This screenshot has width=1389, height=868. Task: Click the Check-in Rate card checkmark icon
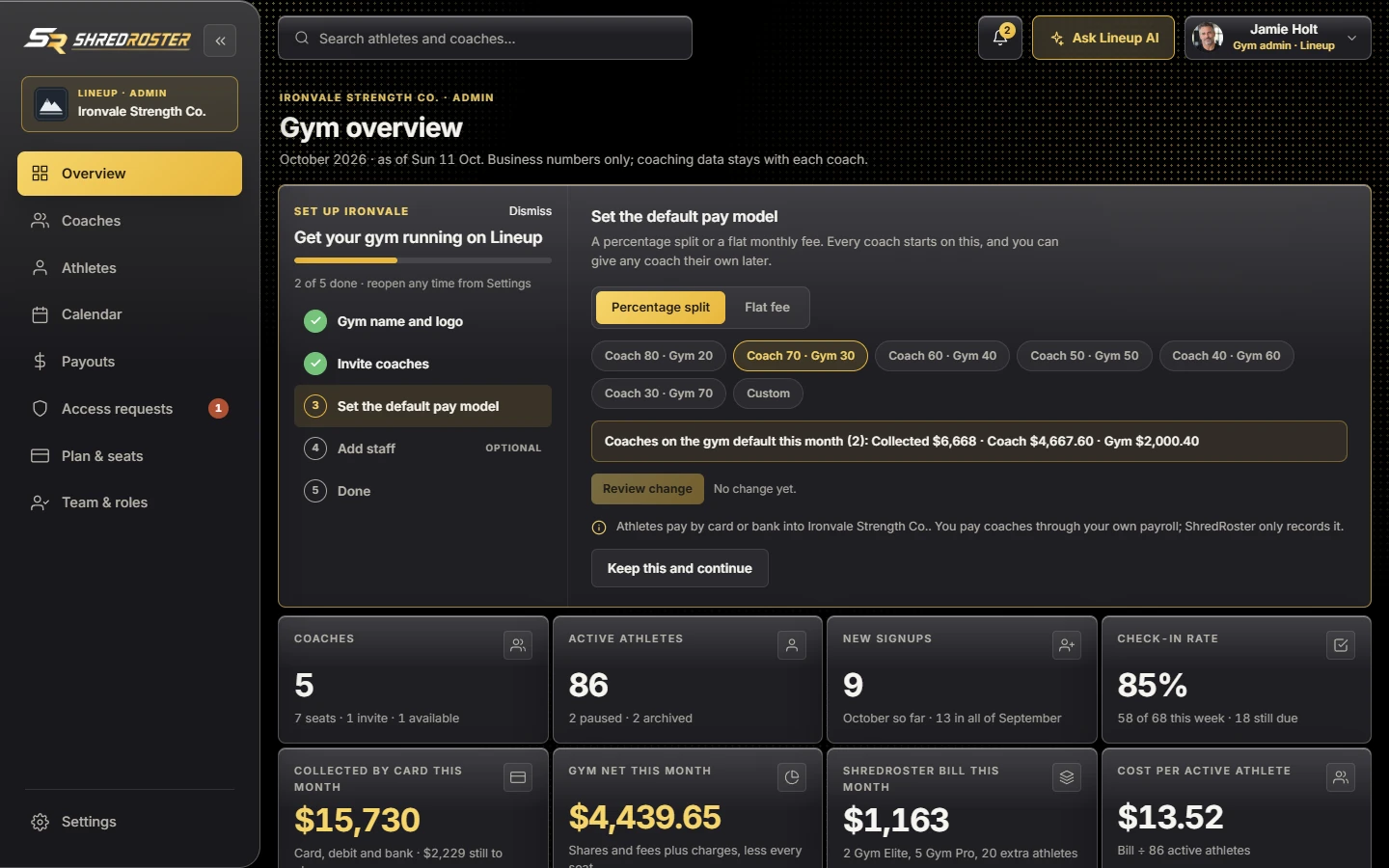(1341, 645)
